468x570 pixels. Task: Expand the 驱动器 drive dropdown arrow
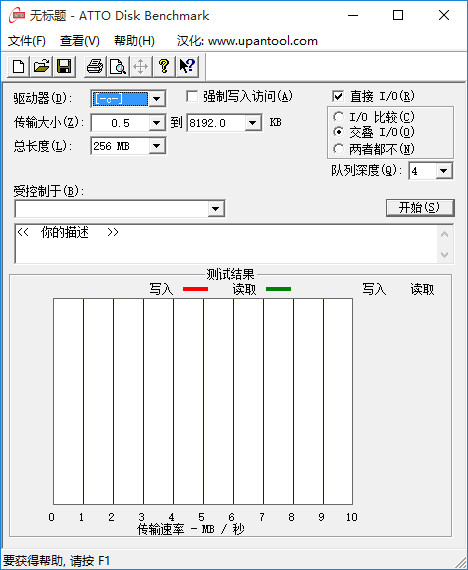[x=157, y=99]
